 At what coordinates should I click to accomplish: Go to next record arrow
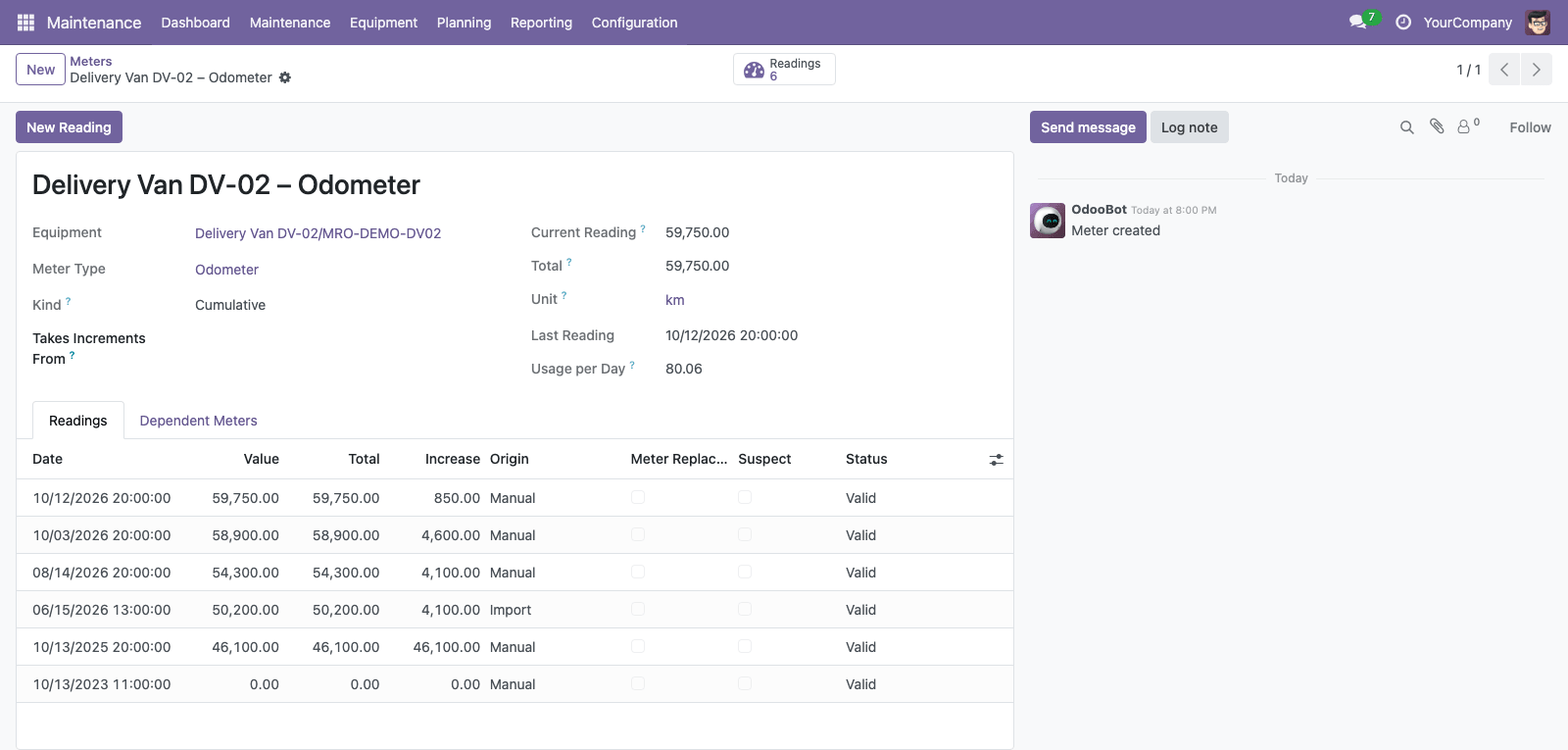tap(1536, 70)
